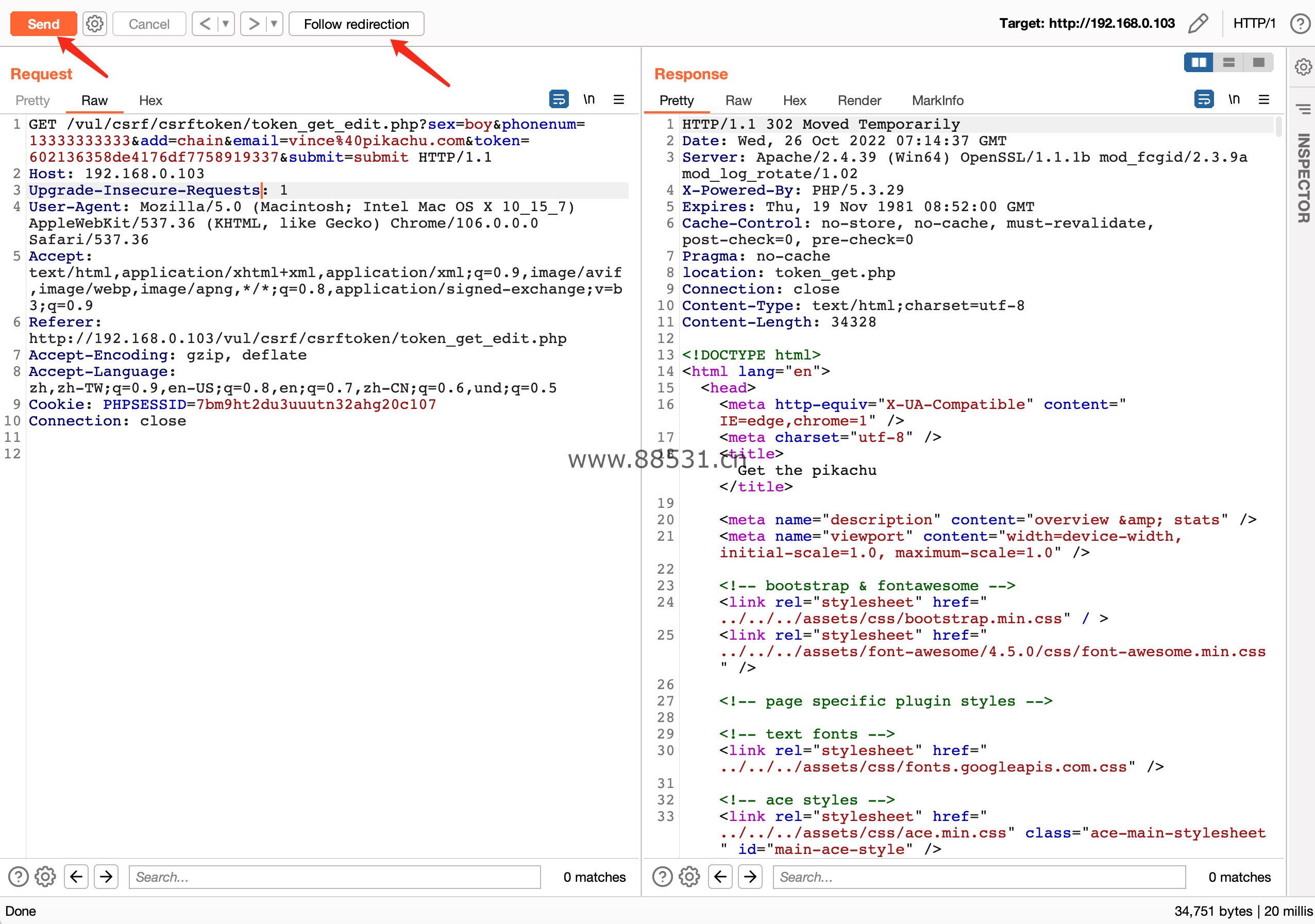Toggle word wrap in response panel

click(x=1204, y=99)
